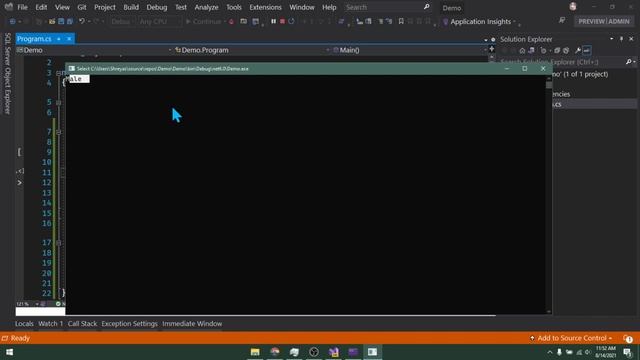
Task: Open the Demo project dropdown in the navigation bar
Action: [x=94, y=50]
